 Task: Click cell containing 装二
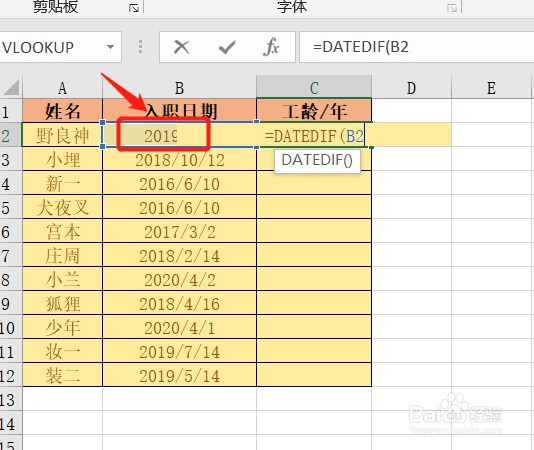(62, 376)
